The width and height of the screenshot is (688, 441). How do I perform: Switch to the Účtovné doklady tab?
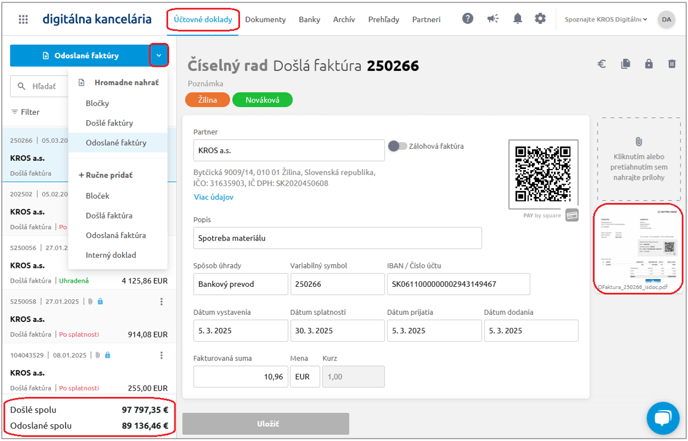203,19
